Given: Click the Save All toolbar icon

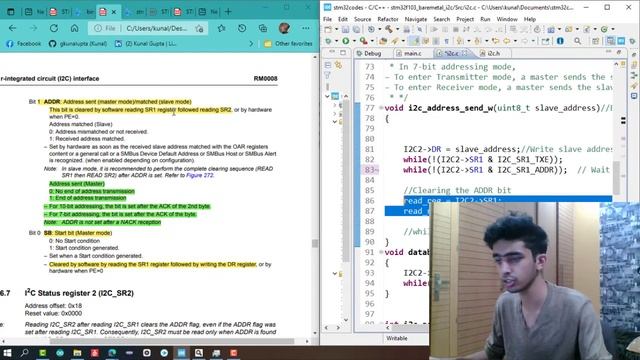Looking at the screenshot, I should 356,29.
